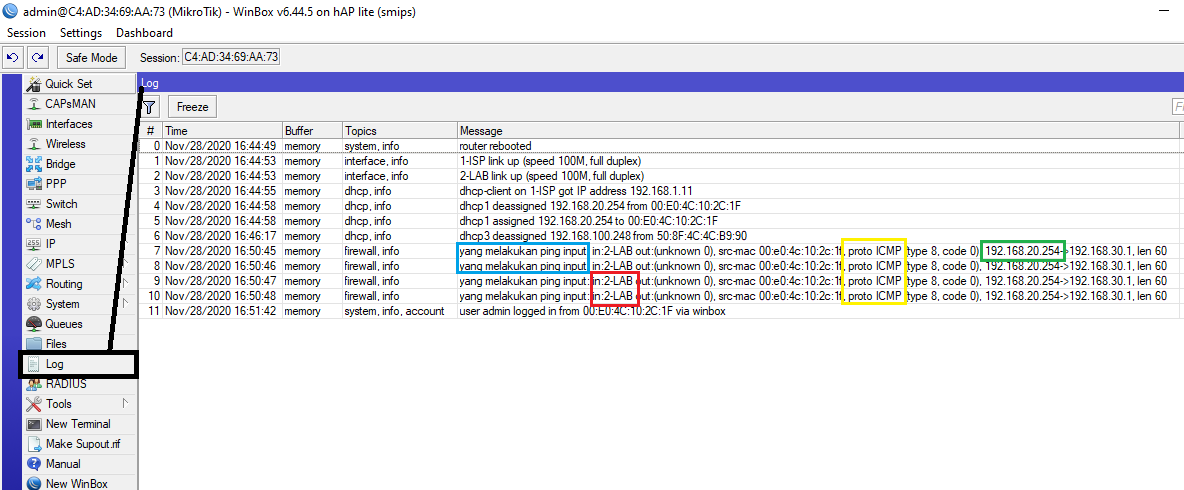
Task: Expand the MPLS submenu
Action: (80, 264)
